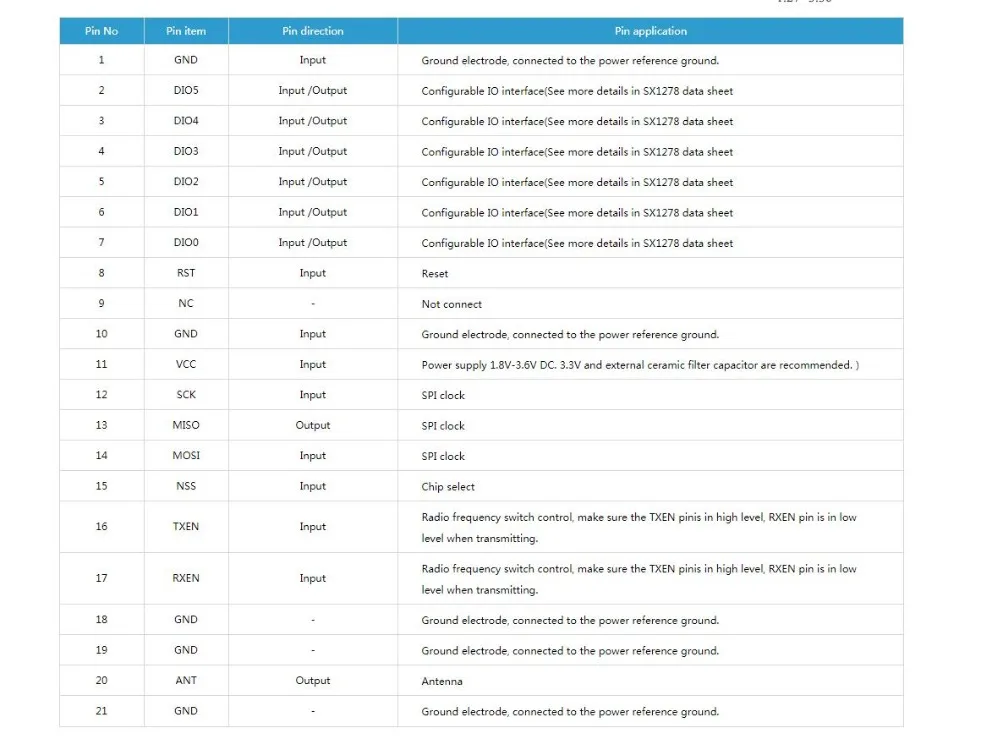Click the GND item in pin 1 row
The height and width of the screenshot is (739, 1000).
186,60
